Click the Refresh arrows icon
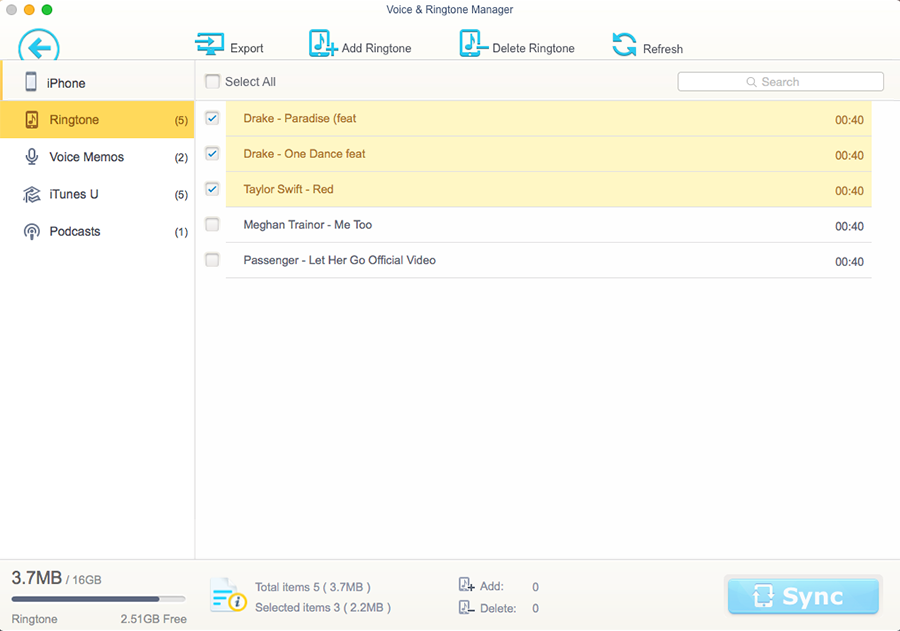Image resolution: width=900 pixels, height=631 pixels. (624, 45)
